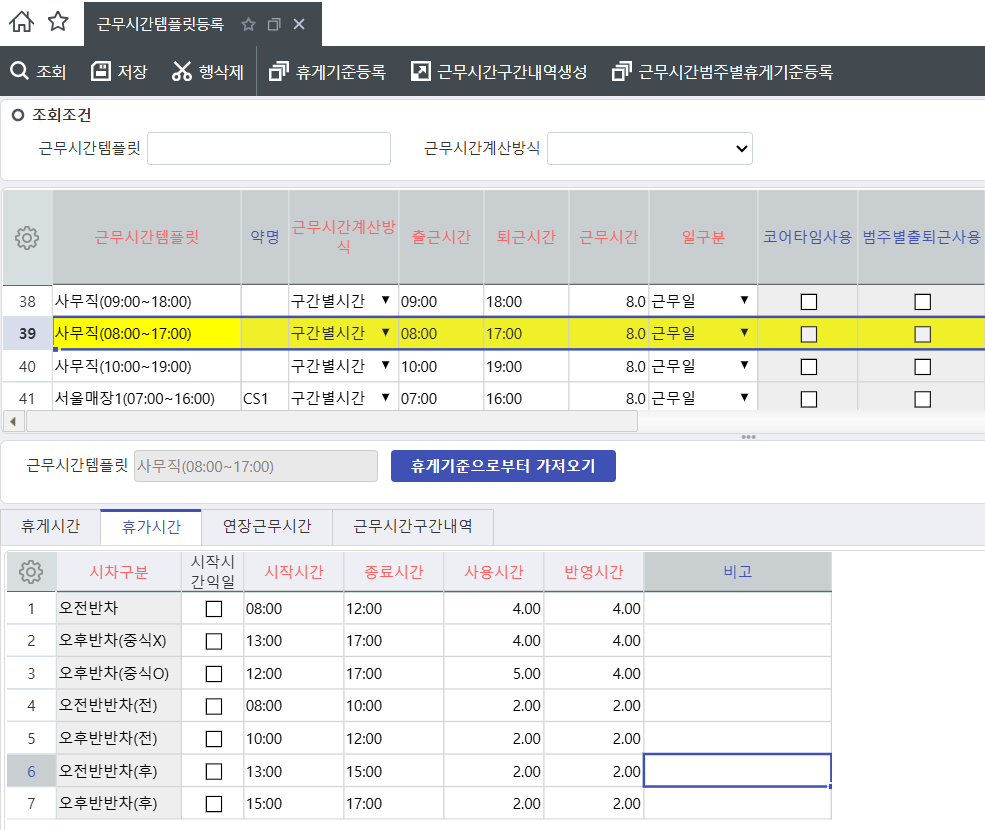
Task: Click the 조회 search magnifier icon
Action: [x=20, y=71]
